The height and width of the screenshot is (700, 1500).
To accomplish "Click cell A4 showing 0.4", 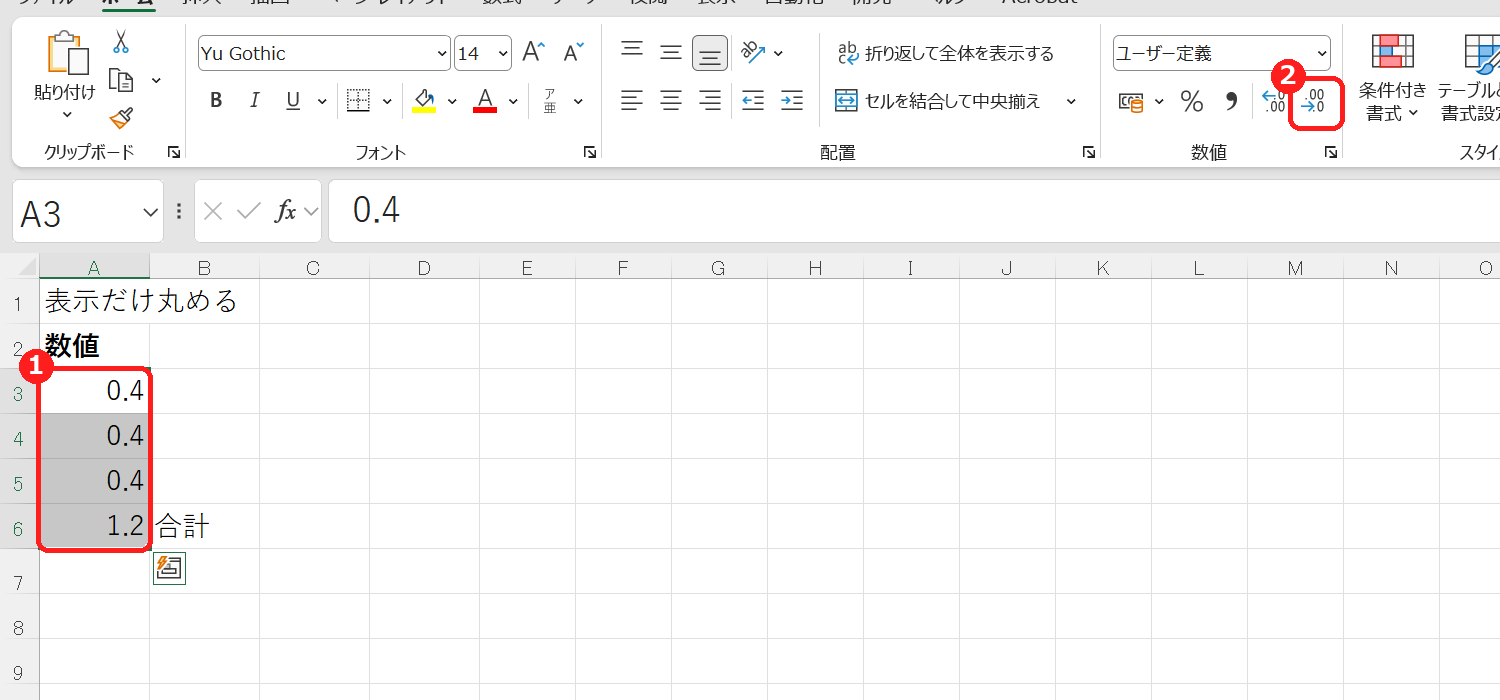I will click(94, 436).
